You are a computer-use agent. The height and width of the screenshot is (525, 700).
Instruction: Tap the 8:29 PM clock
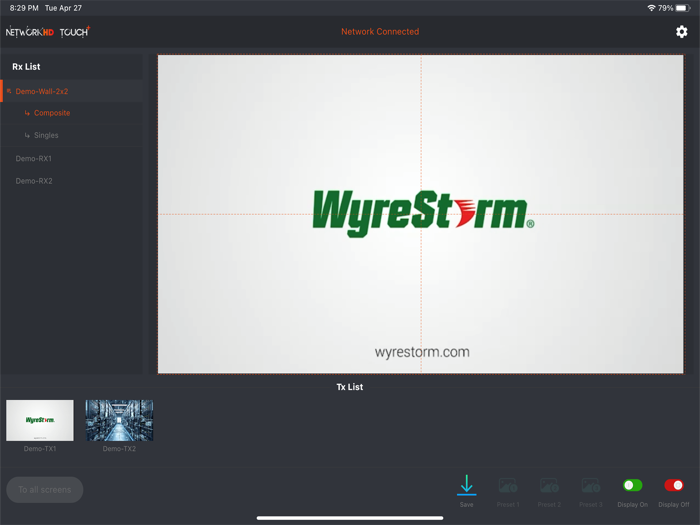tap(24, 8)
